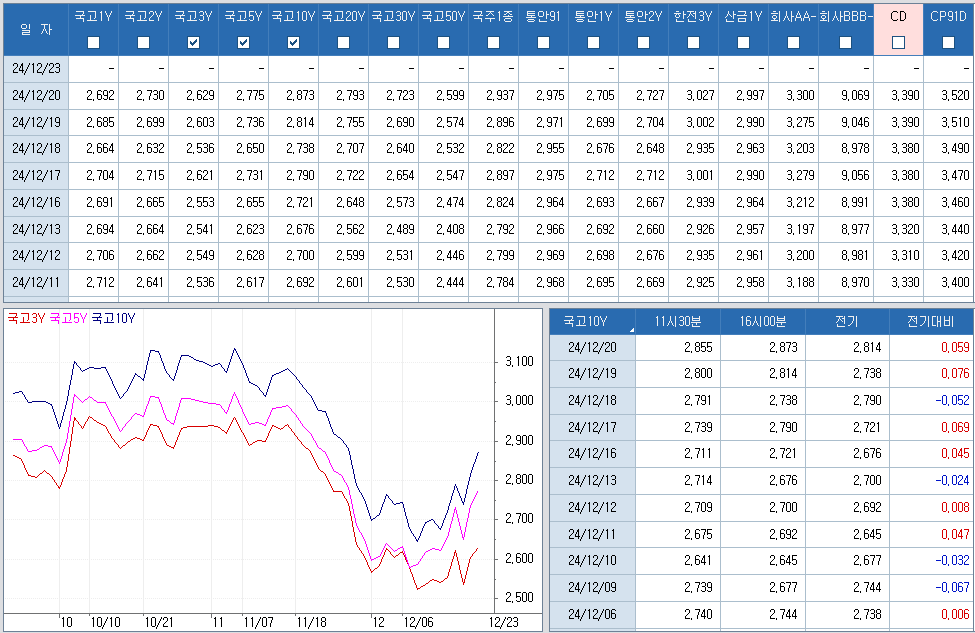This screenshot has width=975, height=633.
Task: Select 24/12/18 date in 국고10Y detail table
Action: click(x=592, y=400)
